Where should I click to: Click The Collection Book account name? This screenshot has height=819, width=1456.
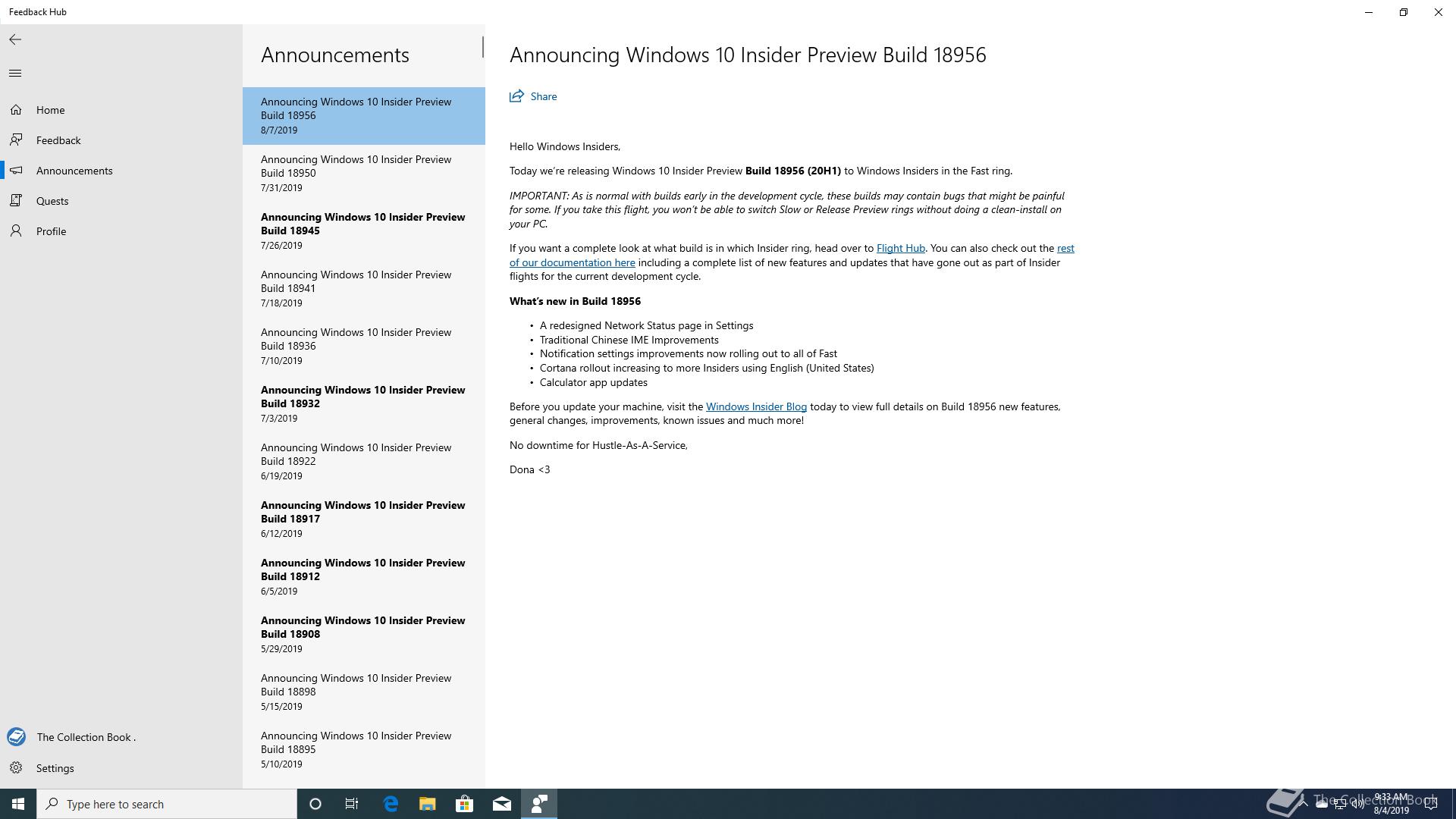[x=86, y=737]
